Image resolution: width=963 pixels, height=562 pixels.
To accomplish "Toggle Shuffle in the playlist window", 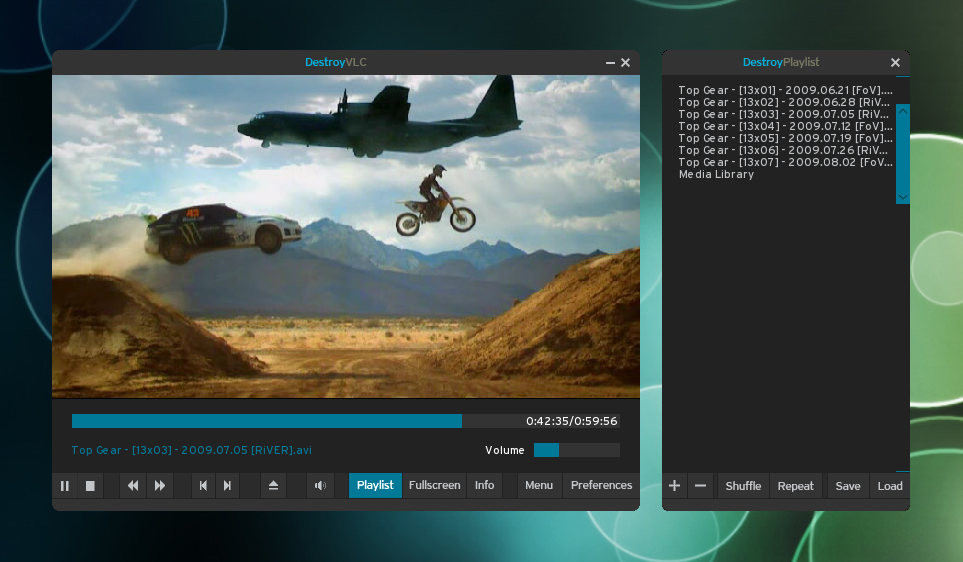I will [x=743, y=486].
